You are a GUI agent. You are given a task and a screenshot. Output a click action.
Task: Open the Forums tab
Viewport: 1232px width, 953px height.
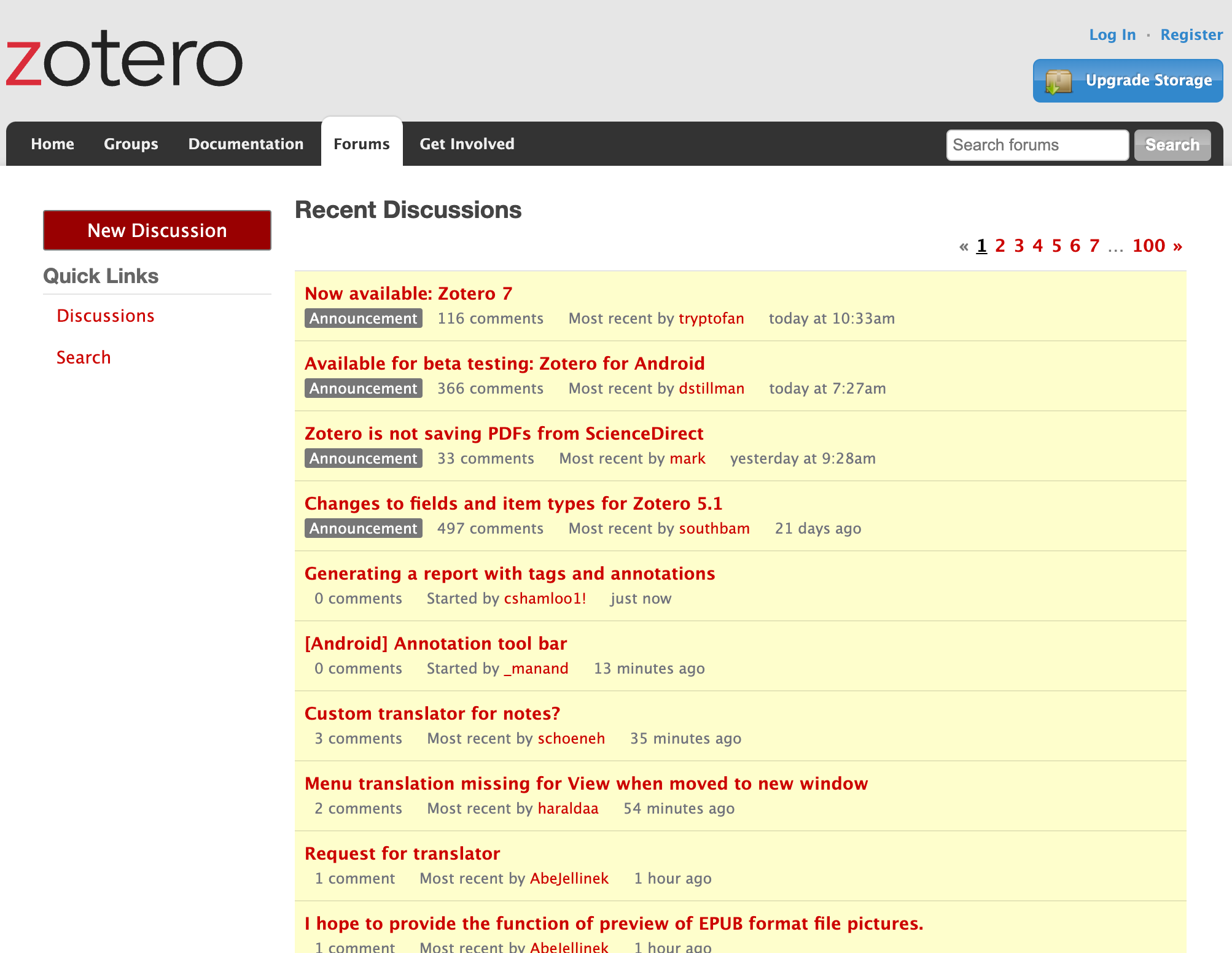pyautogui.click(x=361, y=144)
